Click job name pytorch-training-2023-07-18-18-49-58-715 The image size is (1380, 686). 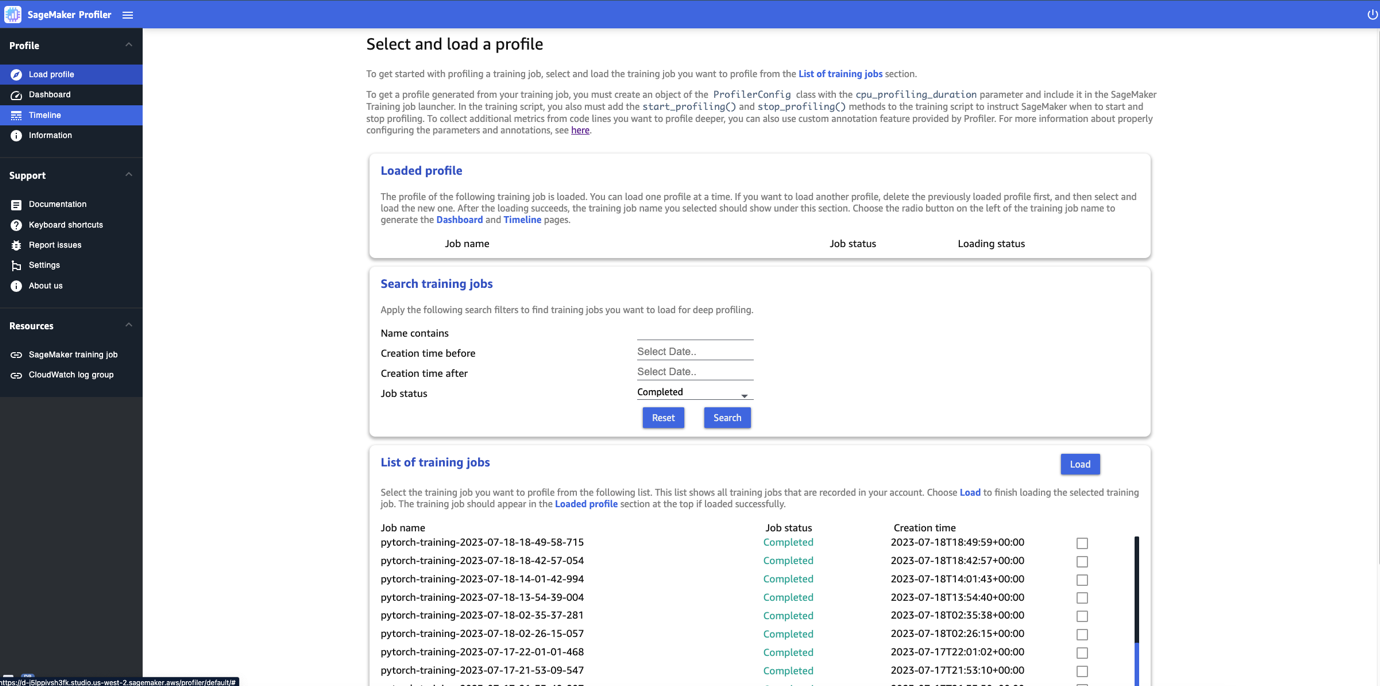click(482, 542)
